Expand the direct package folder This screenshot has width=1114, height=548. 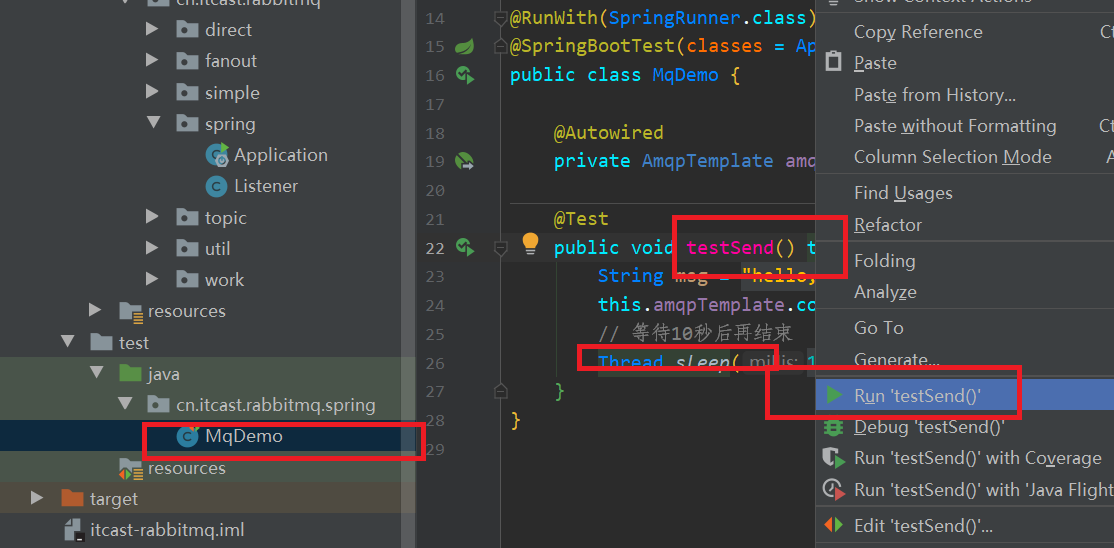(151, 29)
